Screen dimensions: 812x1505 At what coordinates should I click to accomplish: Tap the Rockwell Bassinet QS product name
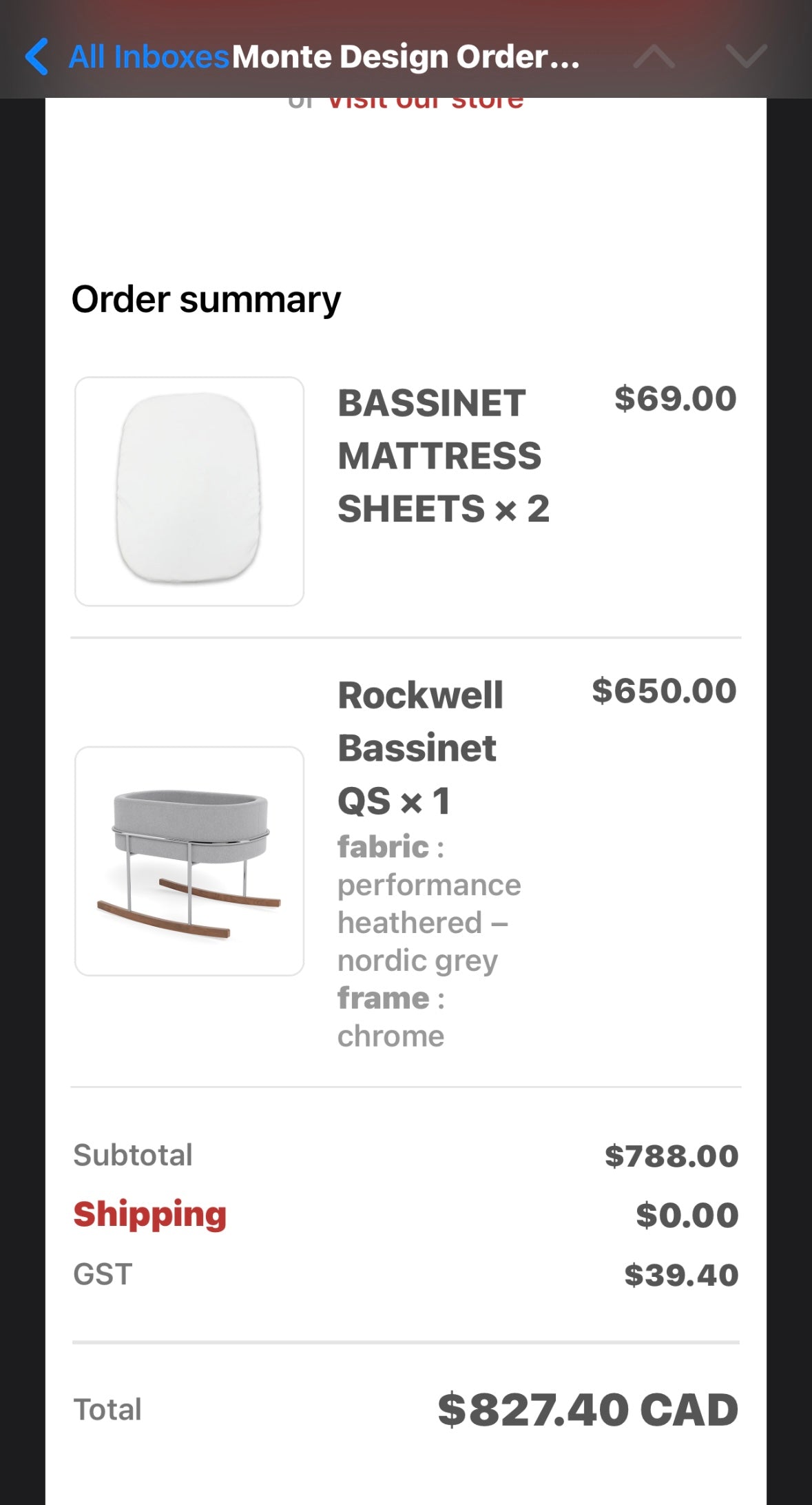420,748
